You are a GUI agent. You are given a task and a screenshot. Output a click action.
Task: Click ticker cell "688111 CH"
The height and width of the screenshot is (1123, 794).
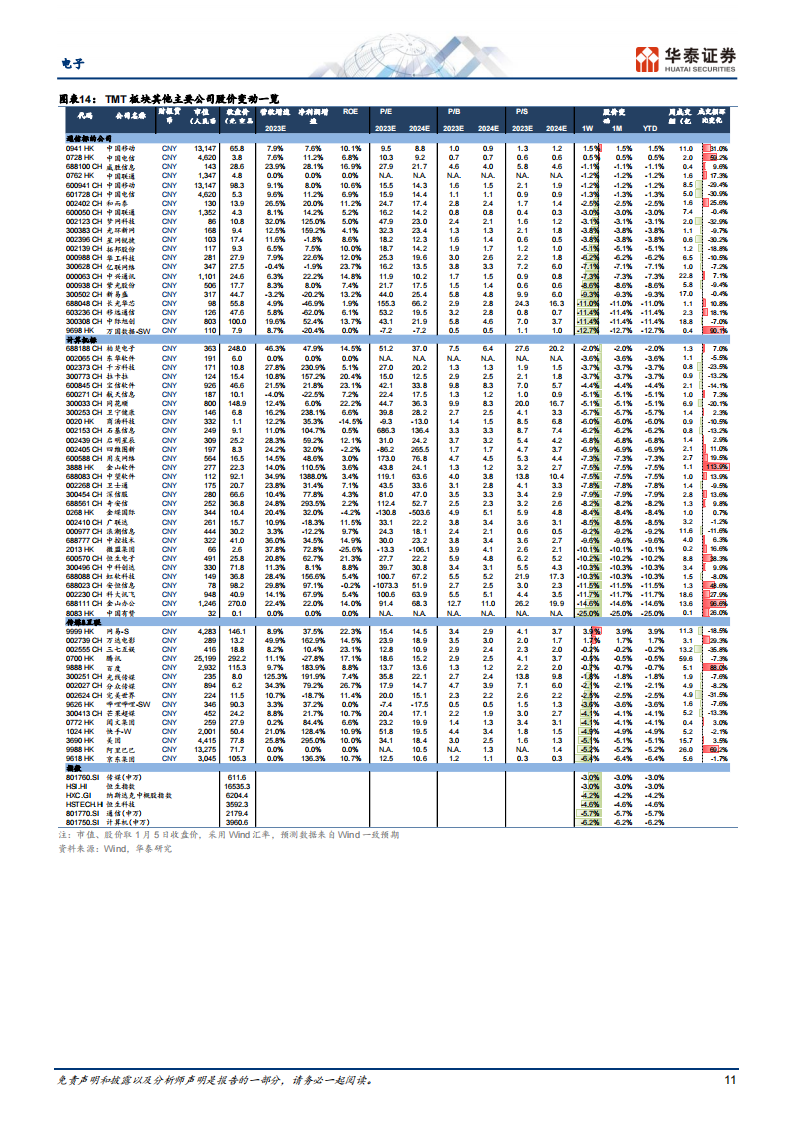click(x=83, y=604)
